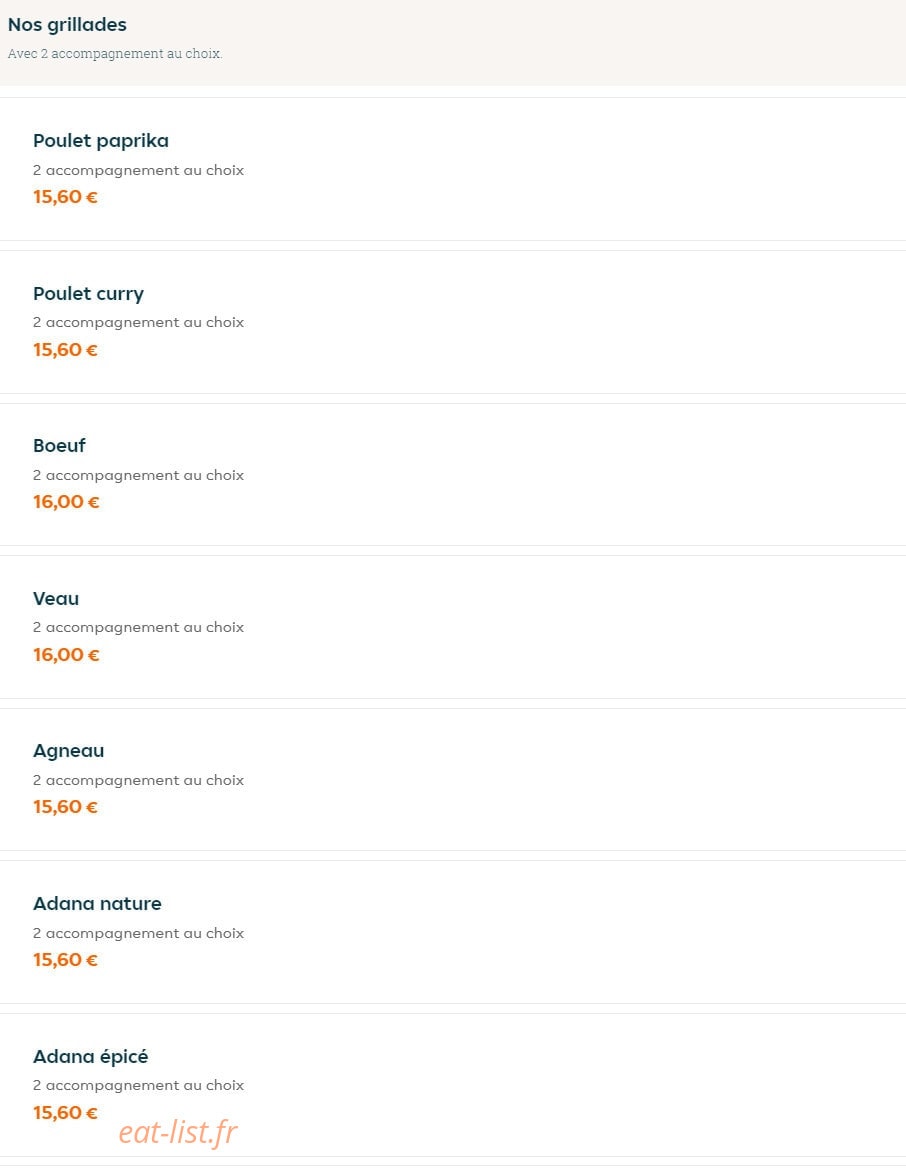Image resolution: width=906 pixels, height=1171 pixels.
Task: Click the 15,60 € price under Adana épicé
Action: coord(65,1113)
